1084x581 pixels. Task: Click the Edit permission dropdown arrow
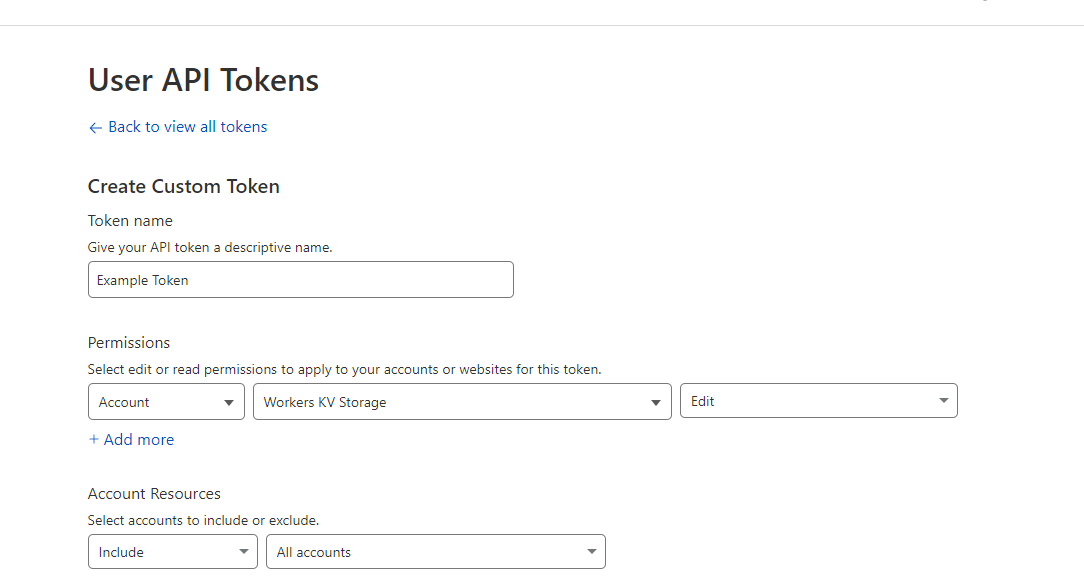click(943, 400)
